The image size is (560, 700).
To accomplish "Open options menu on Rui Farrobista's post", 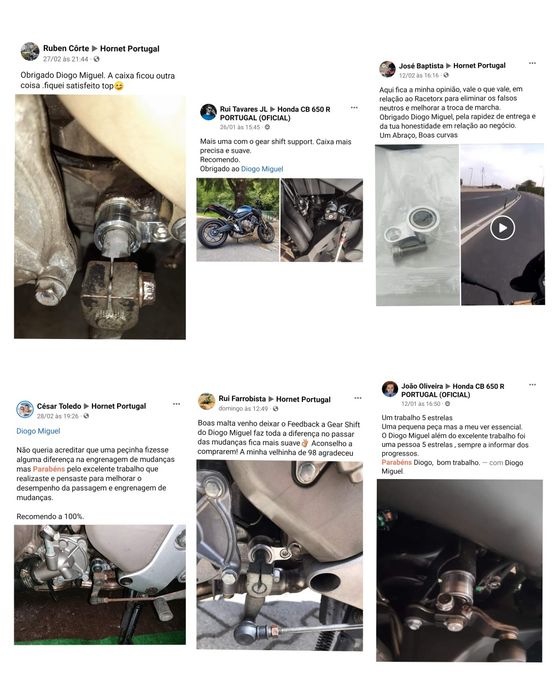I will (358, 398).
